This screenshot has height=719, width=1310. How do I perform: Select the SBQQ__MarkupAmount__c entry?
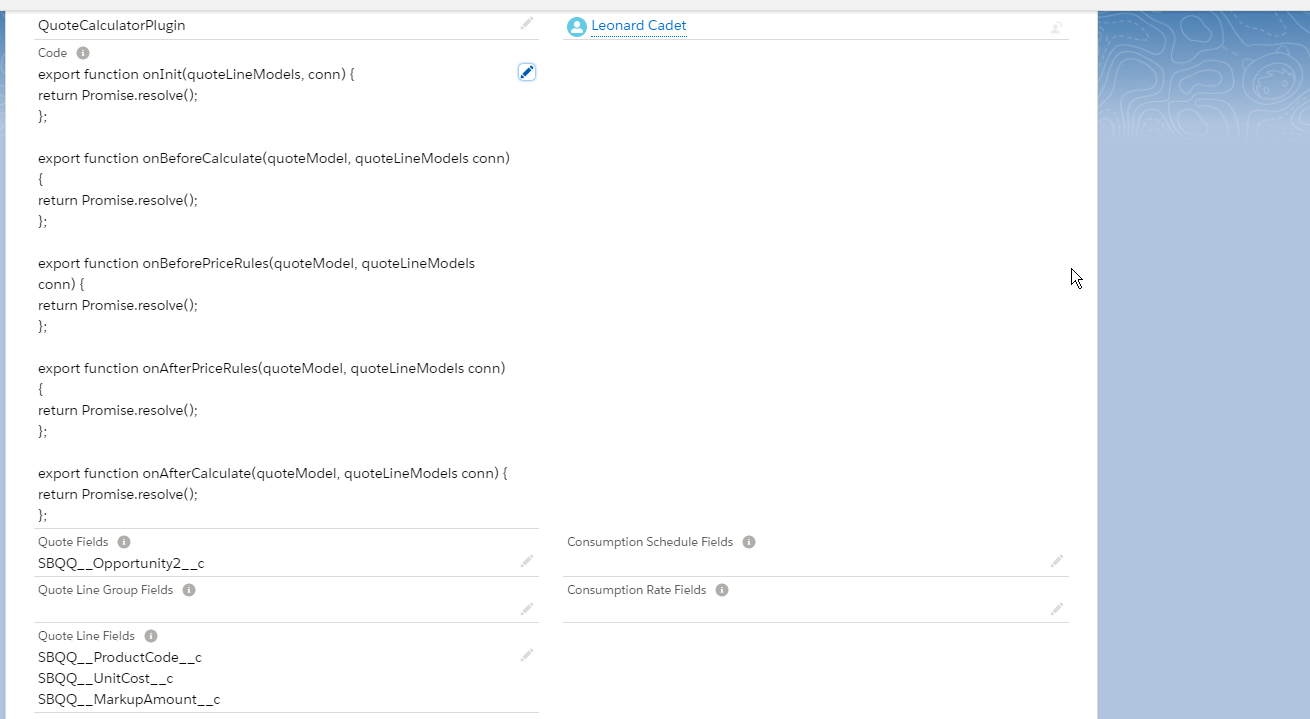[128, 699]
